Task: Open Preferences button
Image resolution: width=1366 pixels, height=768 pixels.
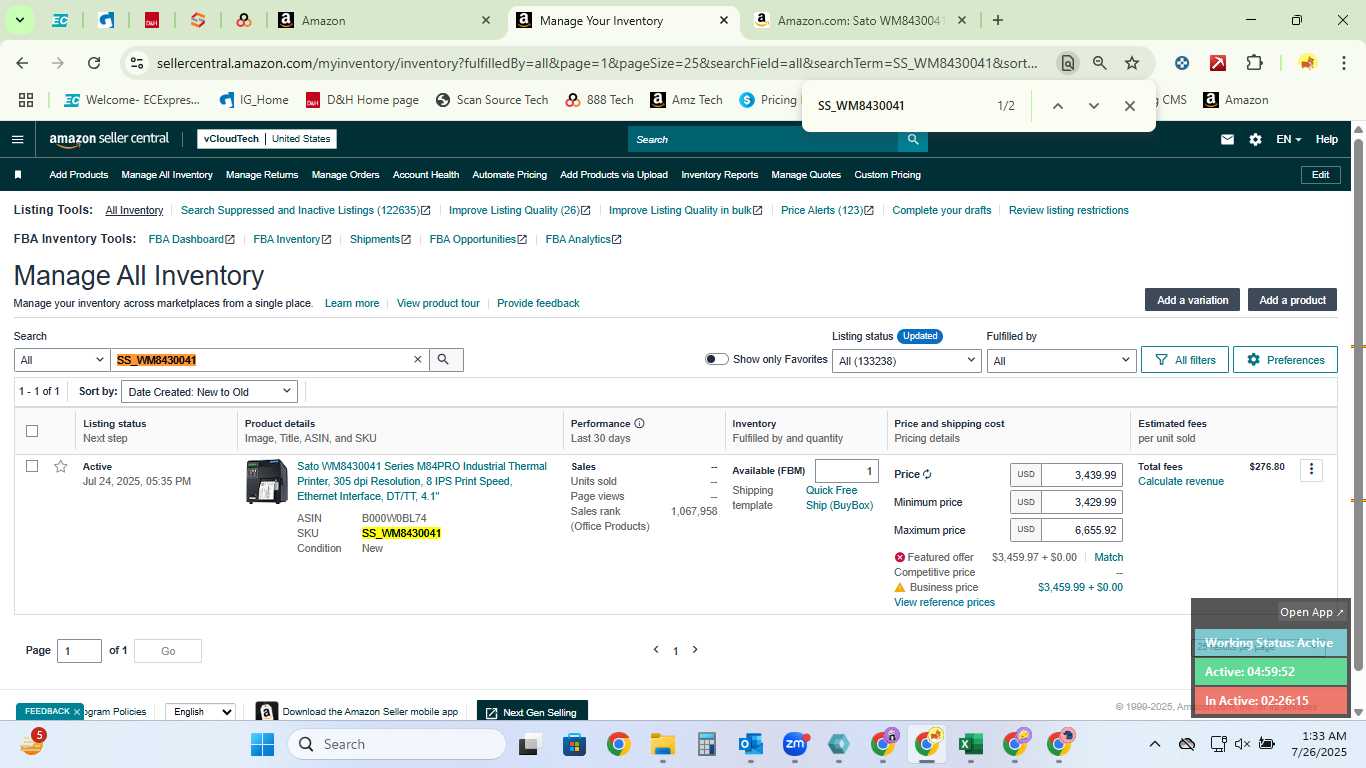Action: pos(1285,360)
